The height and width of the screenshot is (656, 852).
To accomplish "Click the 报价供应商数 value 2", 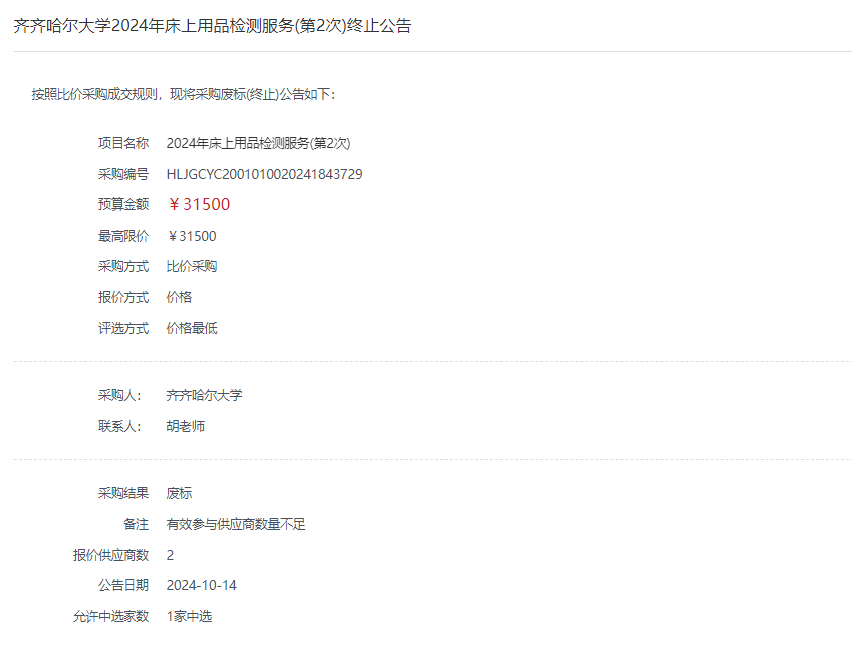I will [170, 555].
